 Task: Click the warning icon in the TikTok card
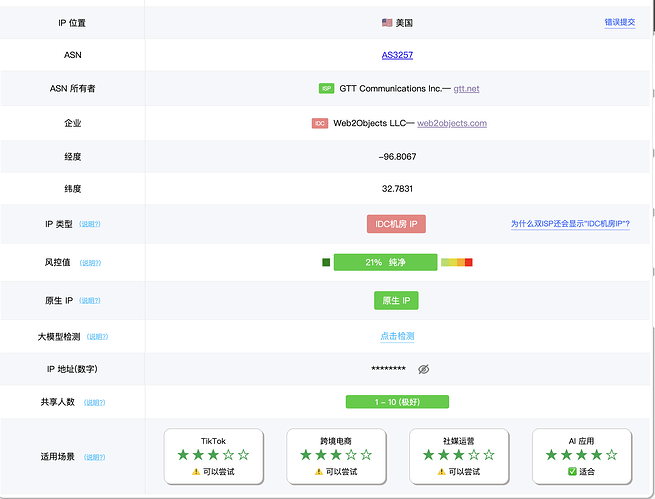click(196, 471)
